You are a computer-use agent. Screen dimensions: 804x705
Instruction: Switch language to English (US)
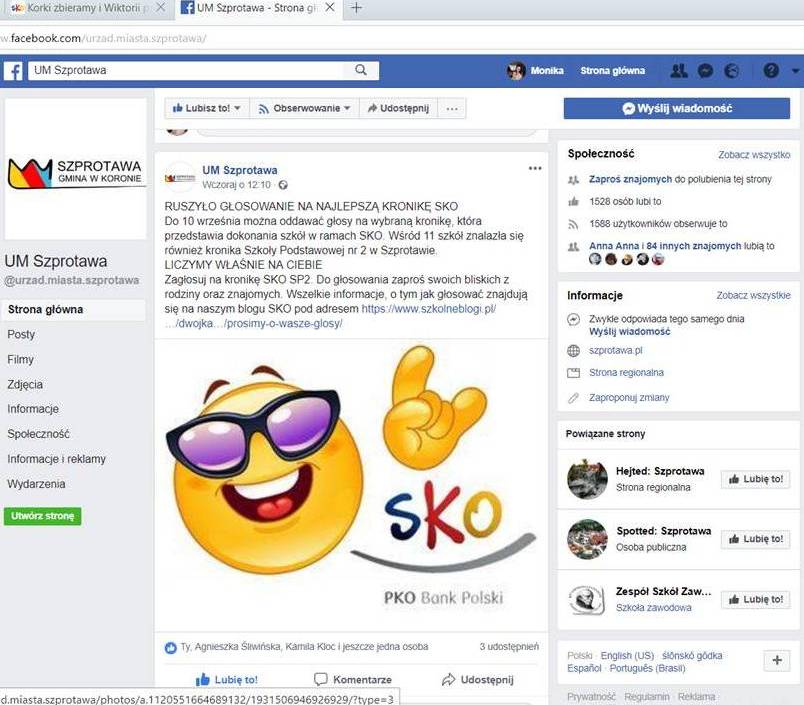click(x=627, y=656)
